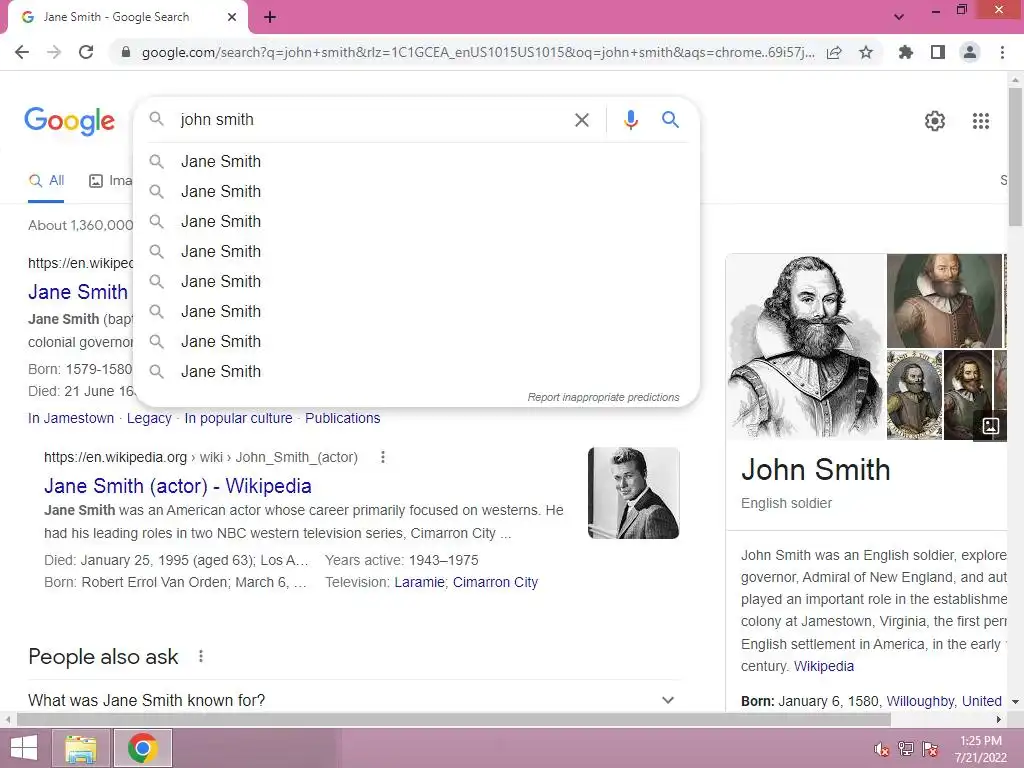Click the Chrome taskbar icon
This screenshot has height=768, width=1024.
tap(142, 748)
